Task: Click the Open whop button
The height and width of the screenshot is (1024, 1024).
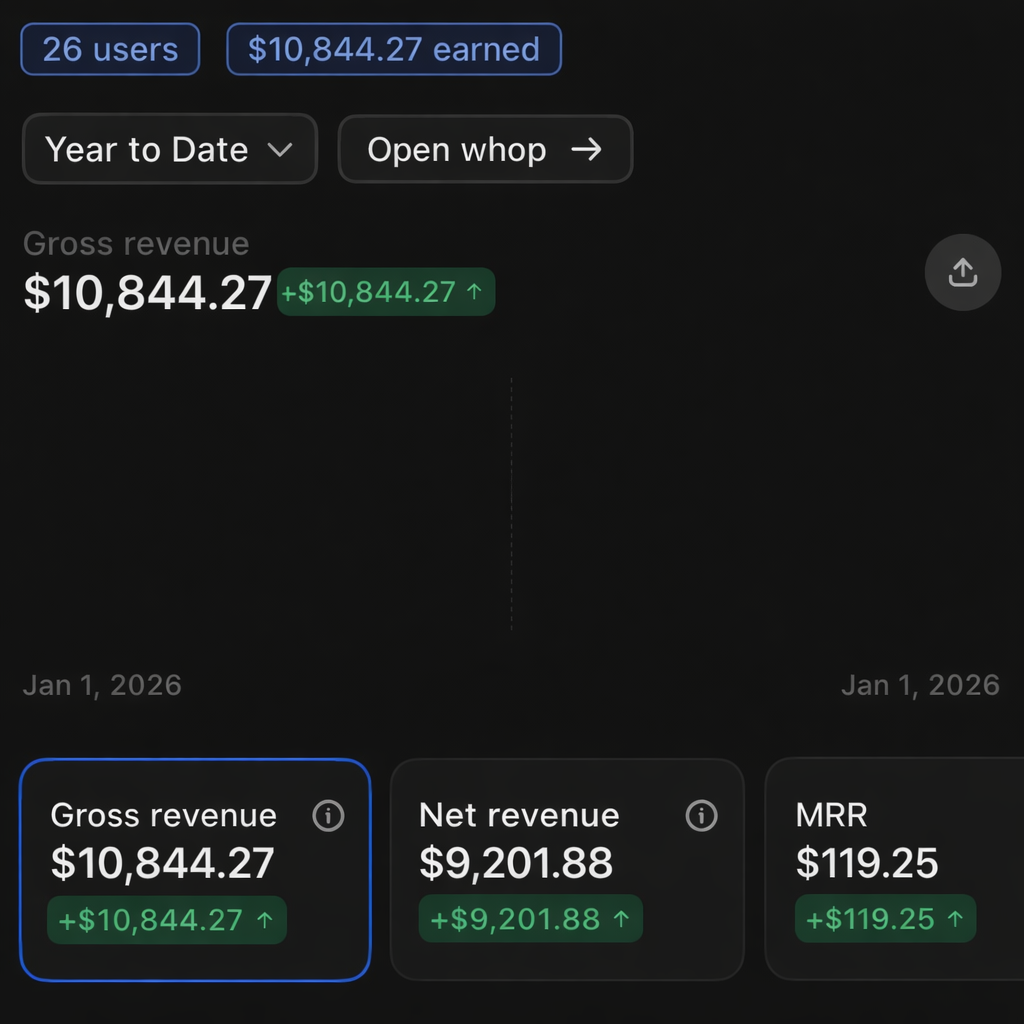Action: point(485,149)
